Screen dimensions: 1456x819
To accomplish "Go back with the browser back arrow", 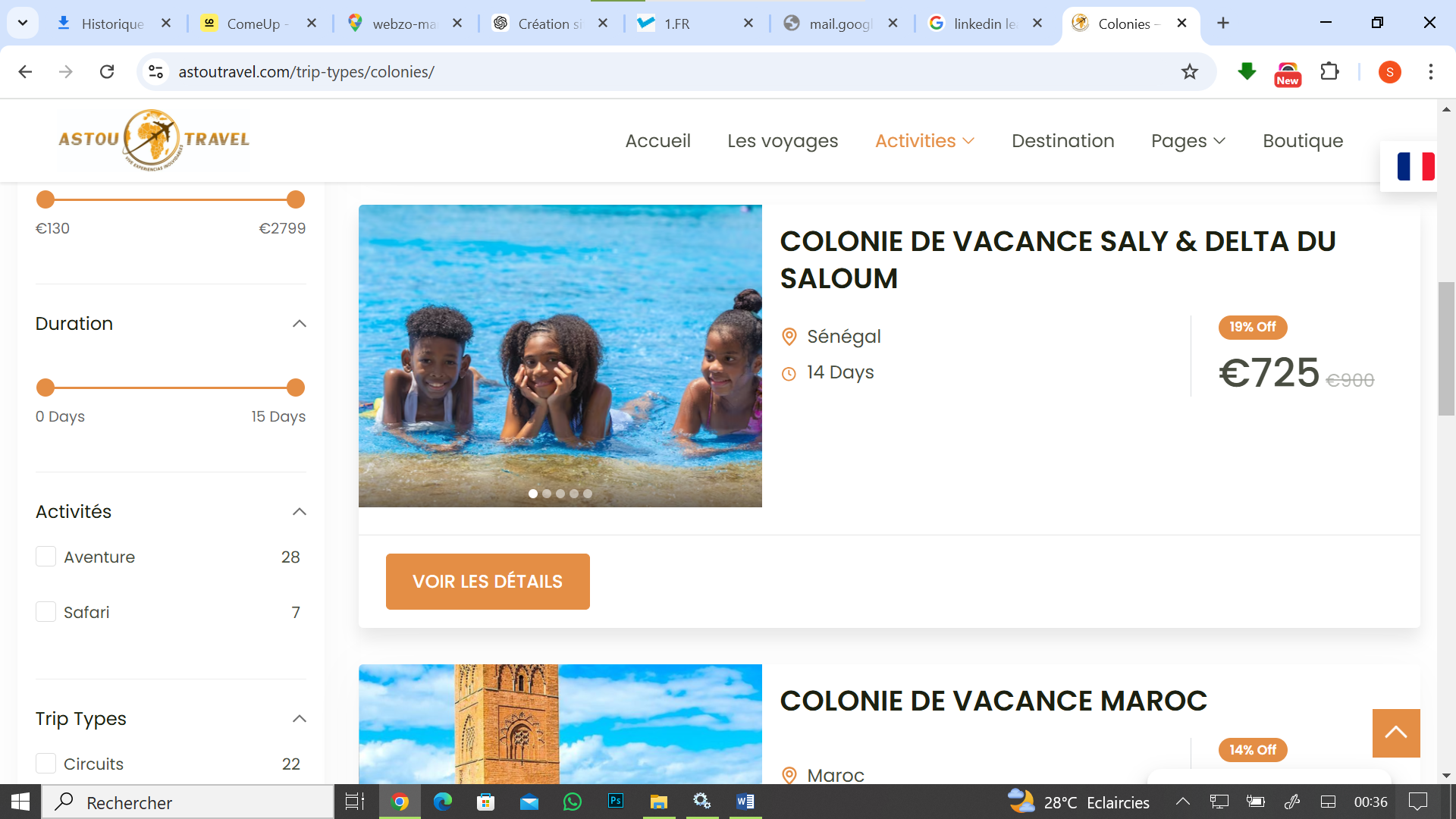I will click(25, 71).
